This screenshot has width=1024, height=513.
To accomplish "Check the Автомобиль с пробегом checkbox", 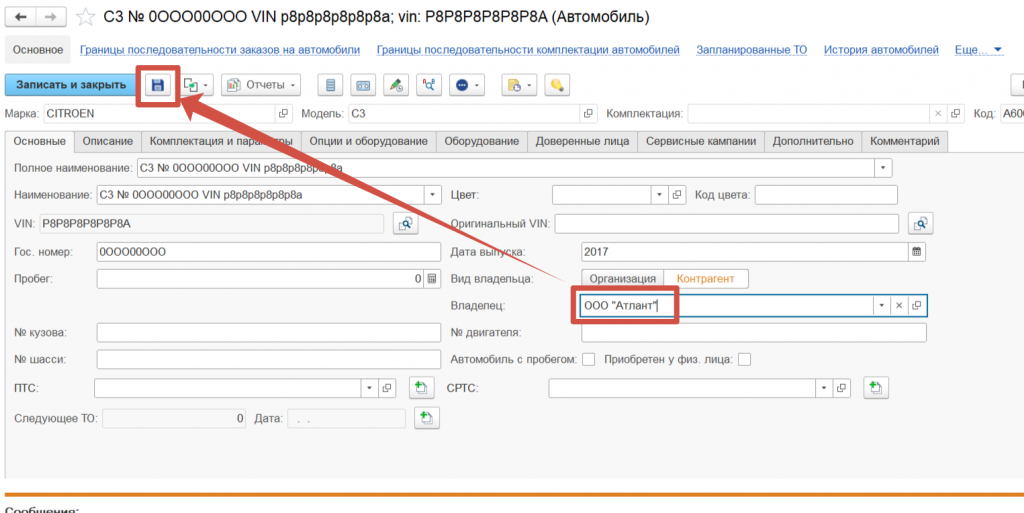I will pyautogui.click(x=589, y=359).
